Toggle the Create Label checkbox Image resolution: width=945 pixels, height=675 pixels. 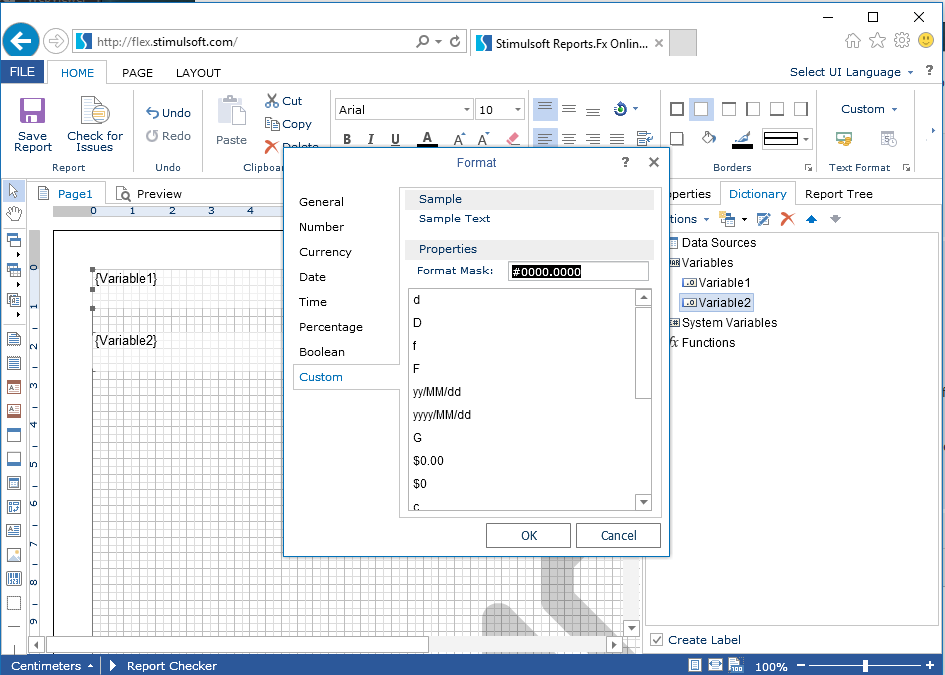pyautogui.click(x=657, y=640)
